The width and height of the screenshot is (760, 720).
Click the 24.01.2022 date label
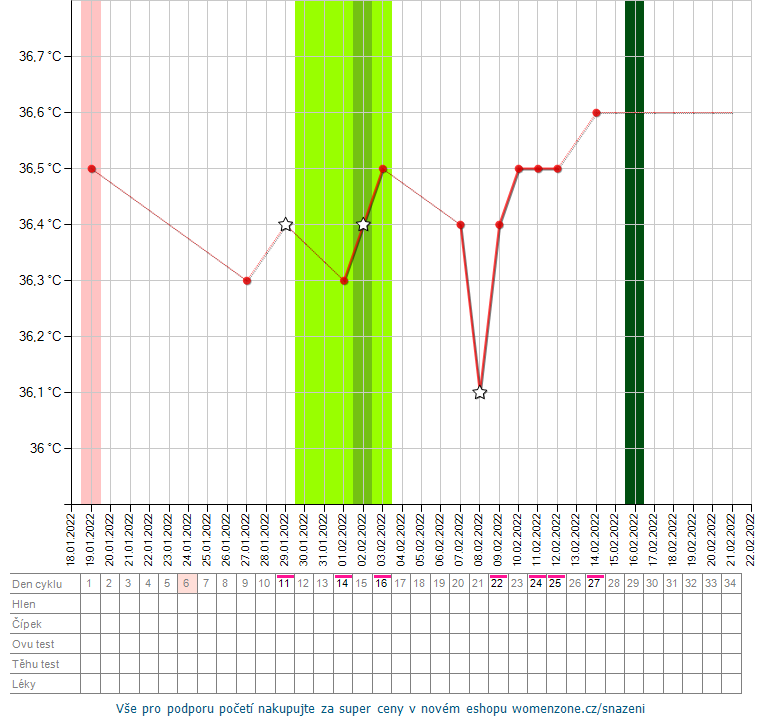pos(188,540)
